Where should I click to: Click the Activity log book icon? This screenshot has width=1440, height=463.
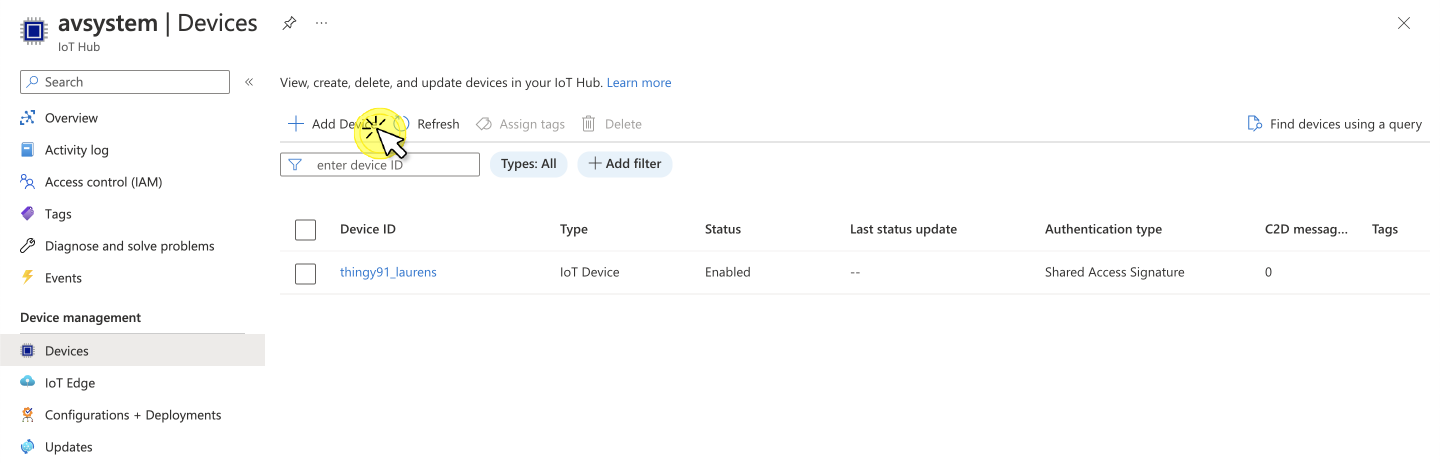click(28, 150)
